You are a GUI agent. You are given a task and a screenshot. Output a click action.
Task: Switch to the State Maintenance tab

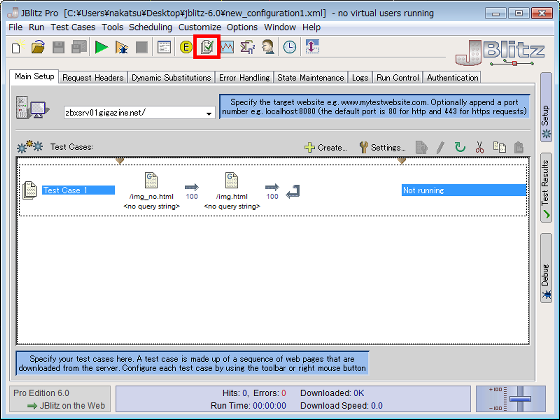(x=310, y=78)
